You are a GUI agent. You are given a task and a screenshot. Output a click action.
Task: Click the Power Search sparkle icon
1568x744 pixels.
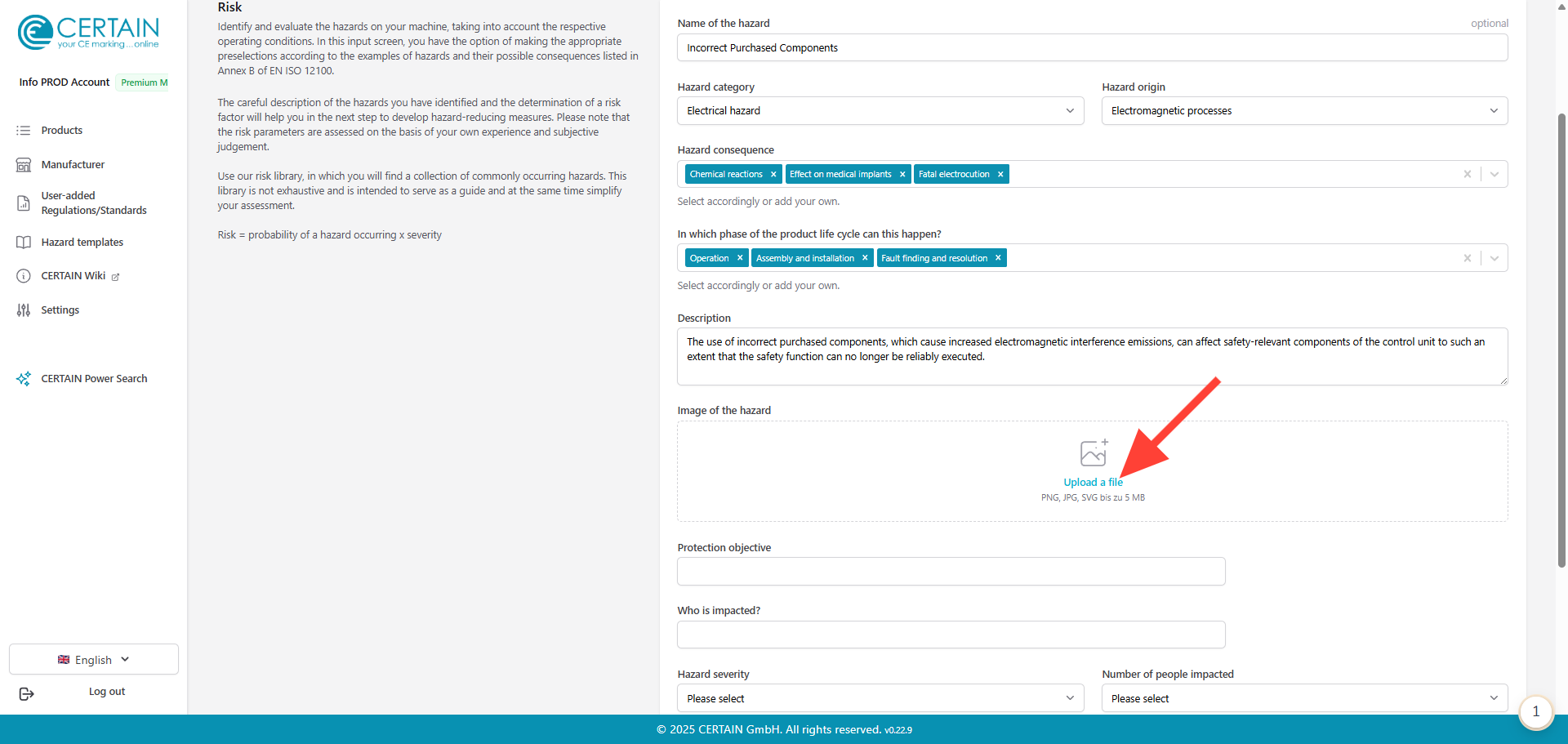pos(24,379)
